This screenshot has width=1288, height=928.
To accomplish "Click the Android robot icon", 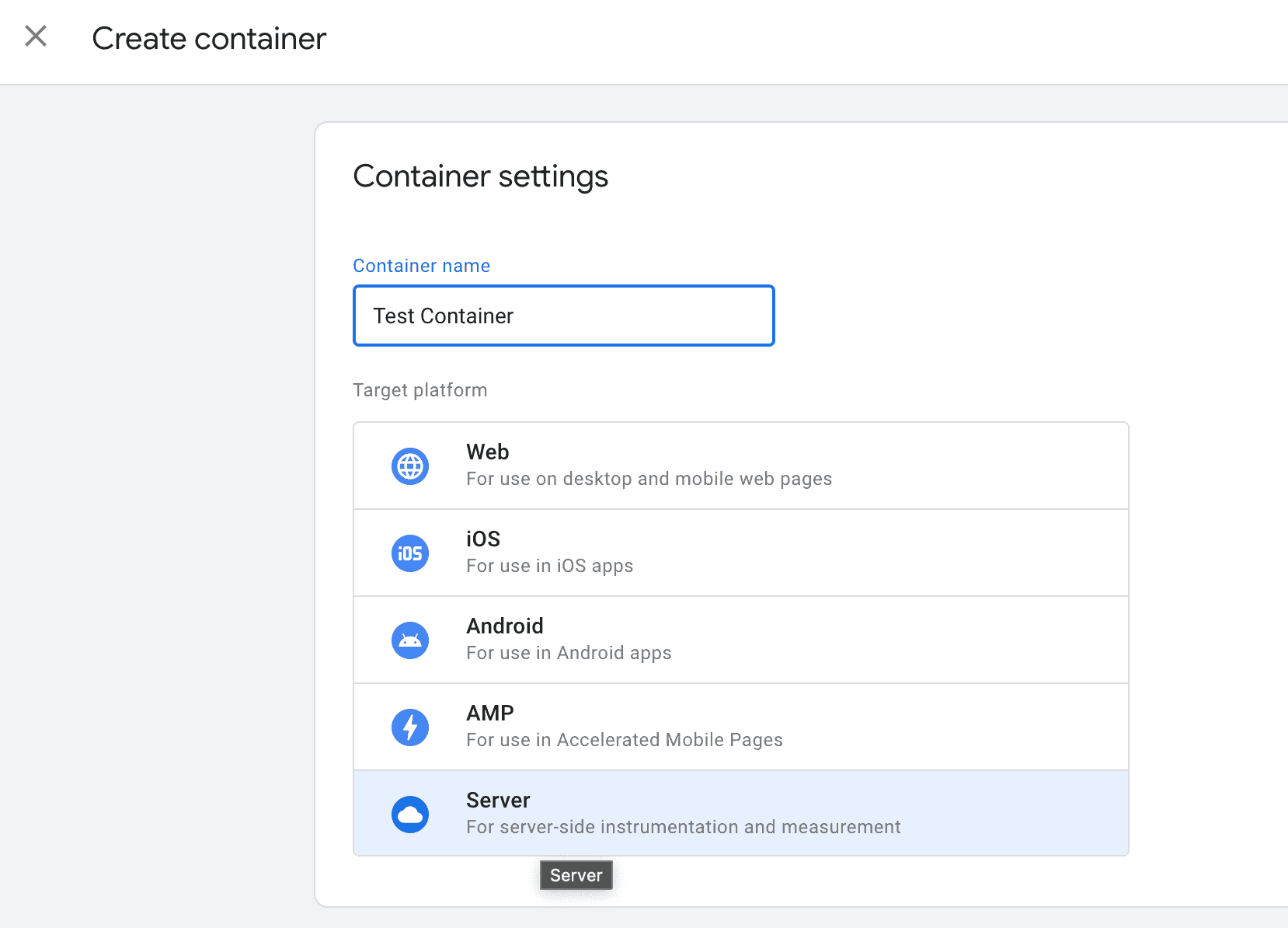I will [410, 640].
